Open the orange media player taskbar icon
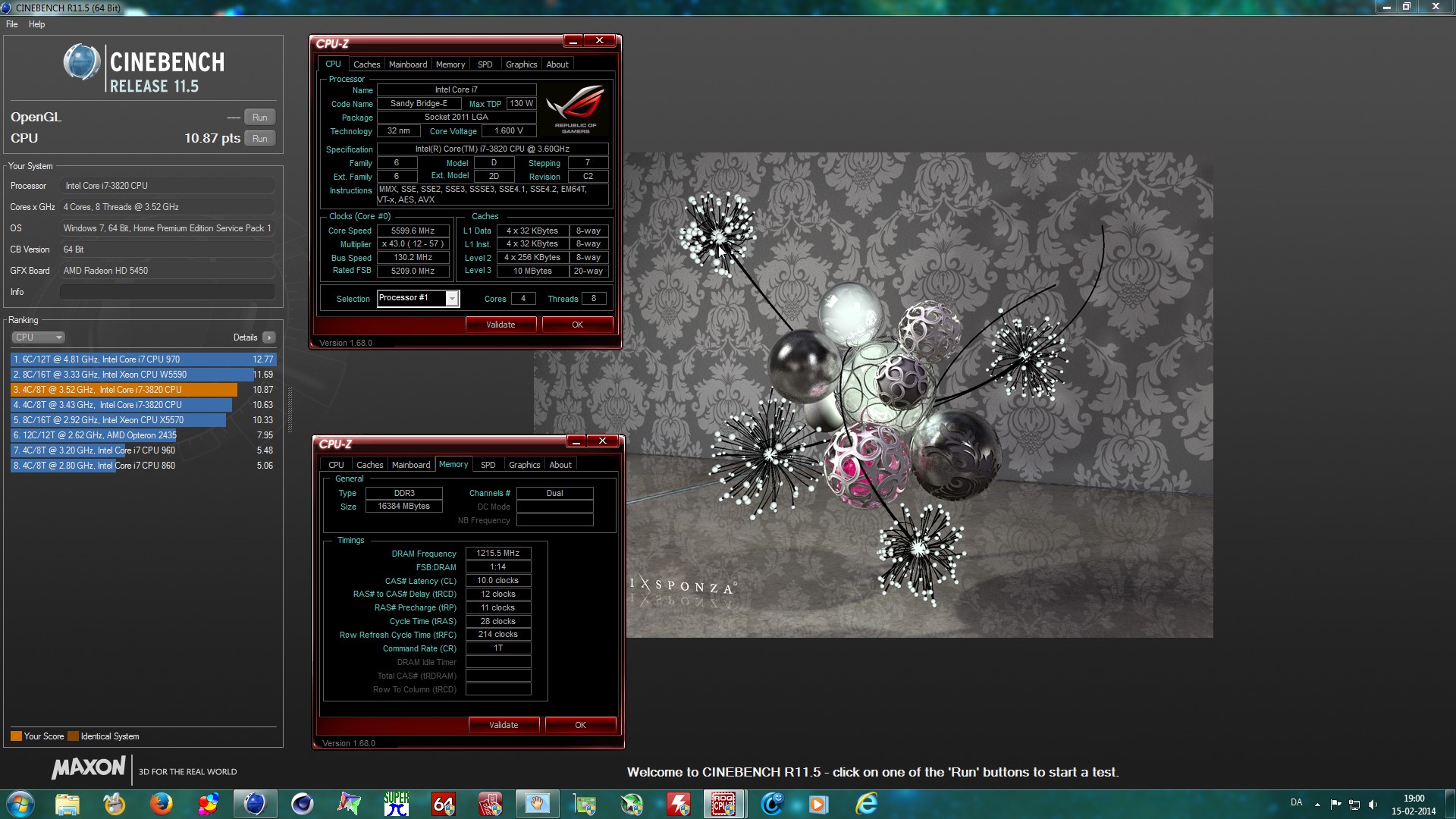This screenshot has height=819, width=1456. pyautogui.click(x=818, y=804)
